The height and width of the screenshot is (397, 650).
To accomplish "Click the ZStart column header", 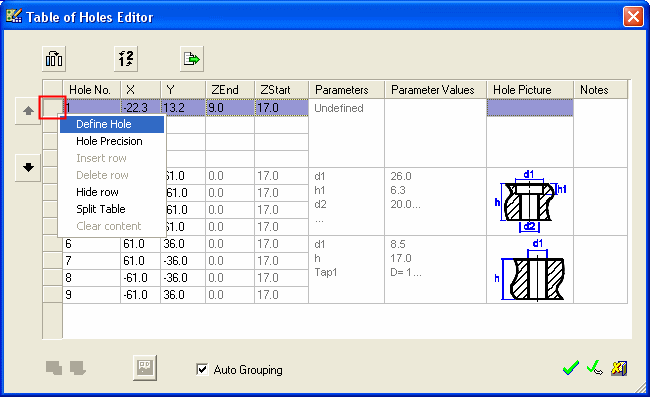I will click(x=281, y=90).
